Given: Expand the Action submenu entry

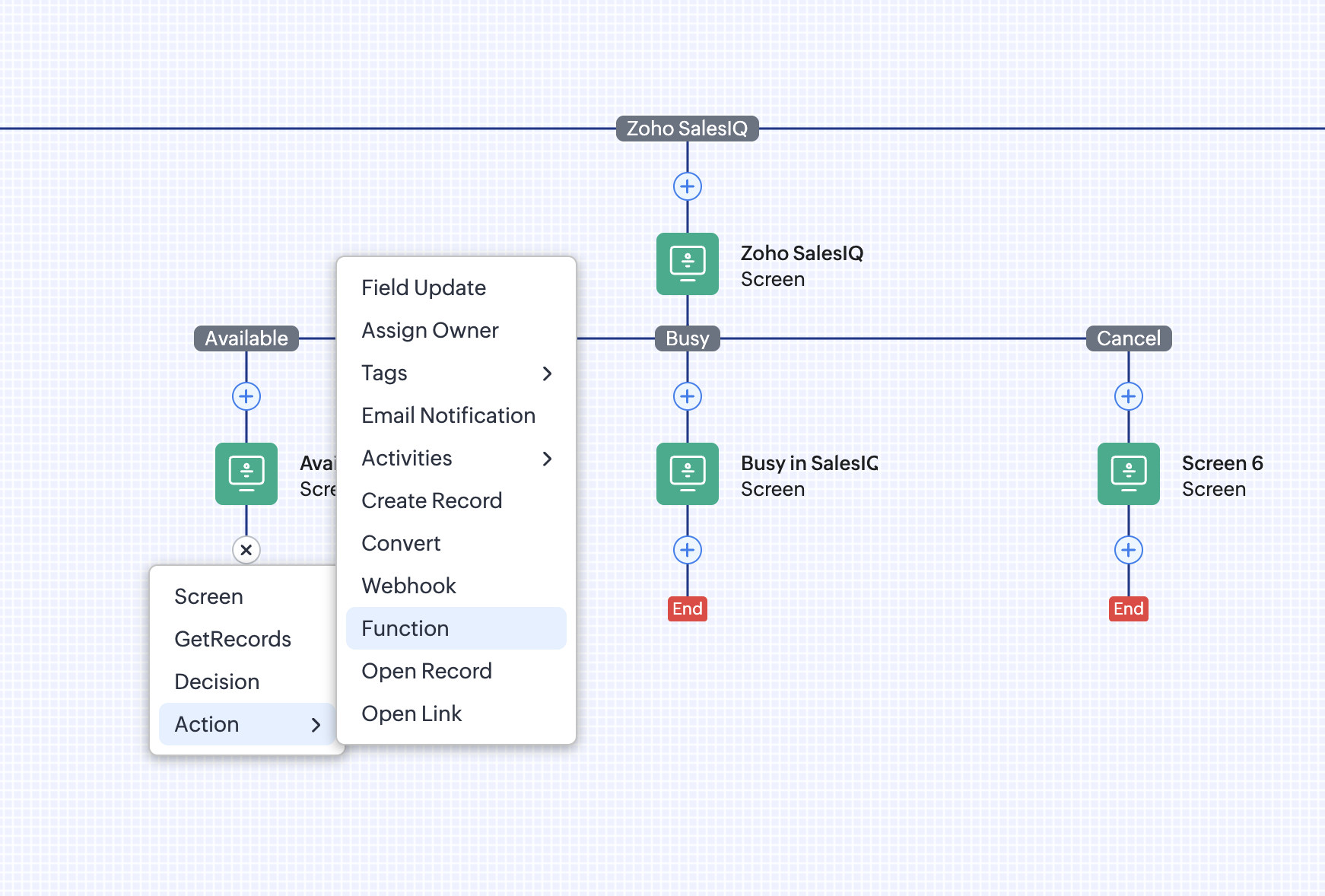Looking at the screenshot, I should 247,724.
